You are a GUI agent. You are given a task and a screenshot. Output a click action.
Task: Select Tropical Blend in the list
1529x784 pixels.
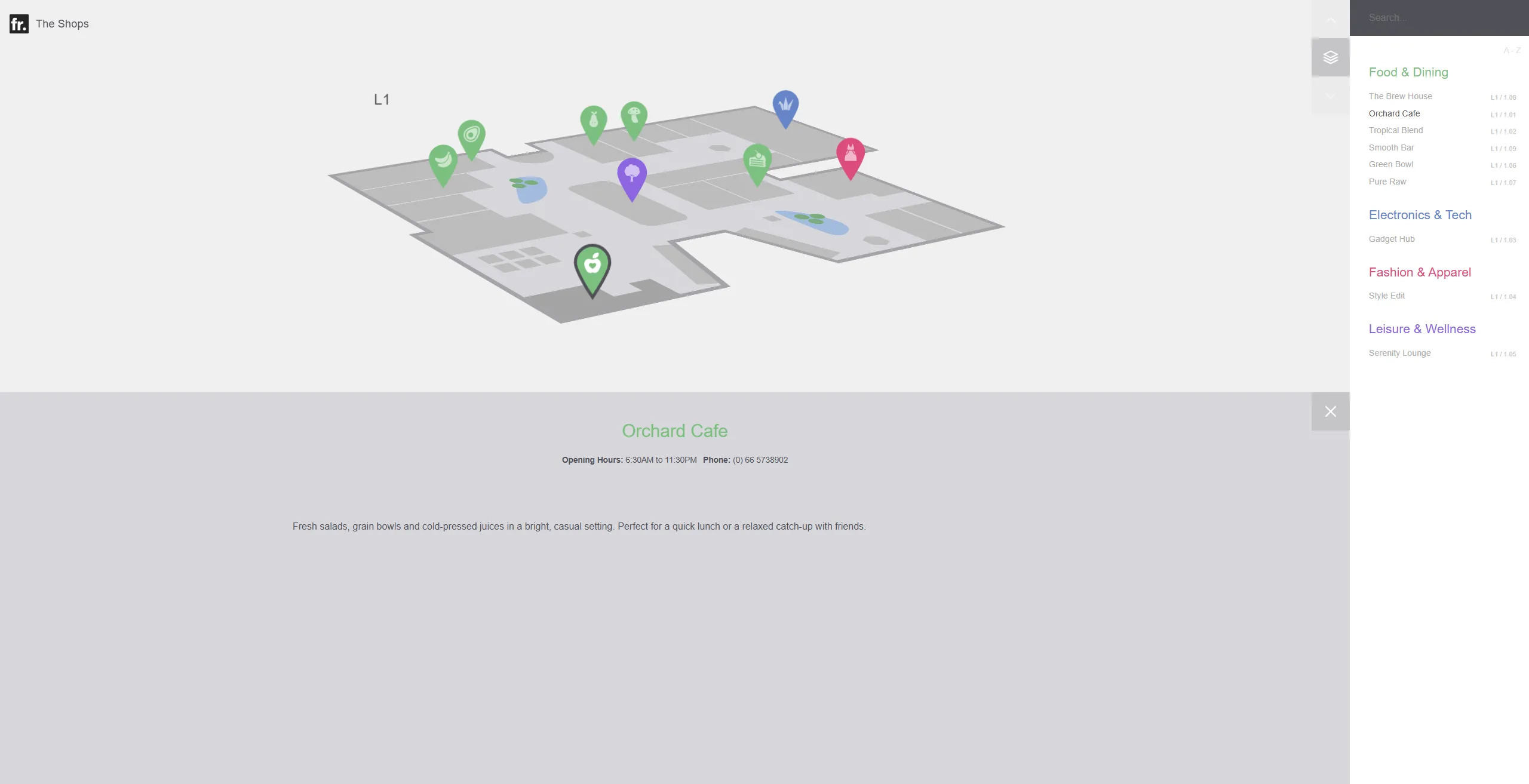[x=1395, y=130]
